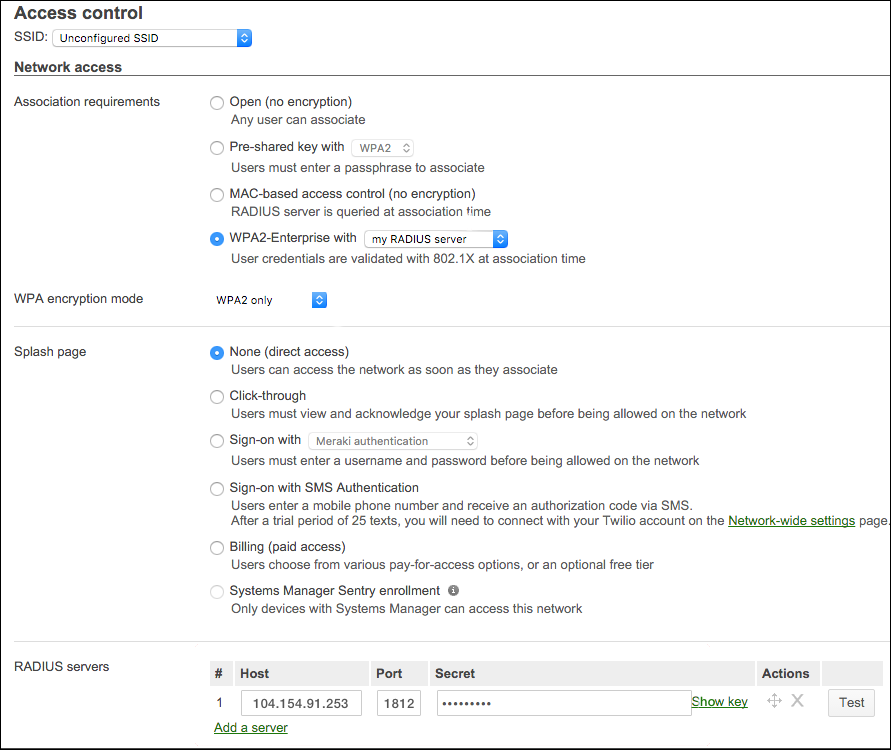The width and height of the screenshot is (891, 750).
Task: Click the RADIUS Secret password field
Action: coord(560,703)
